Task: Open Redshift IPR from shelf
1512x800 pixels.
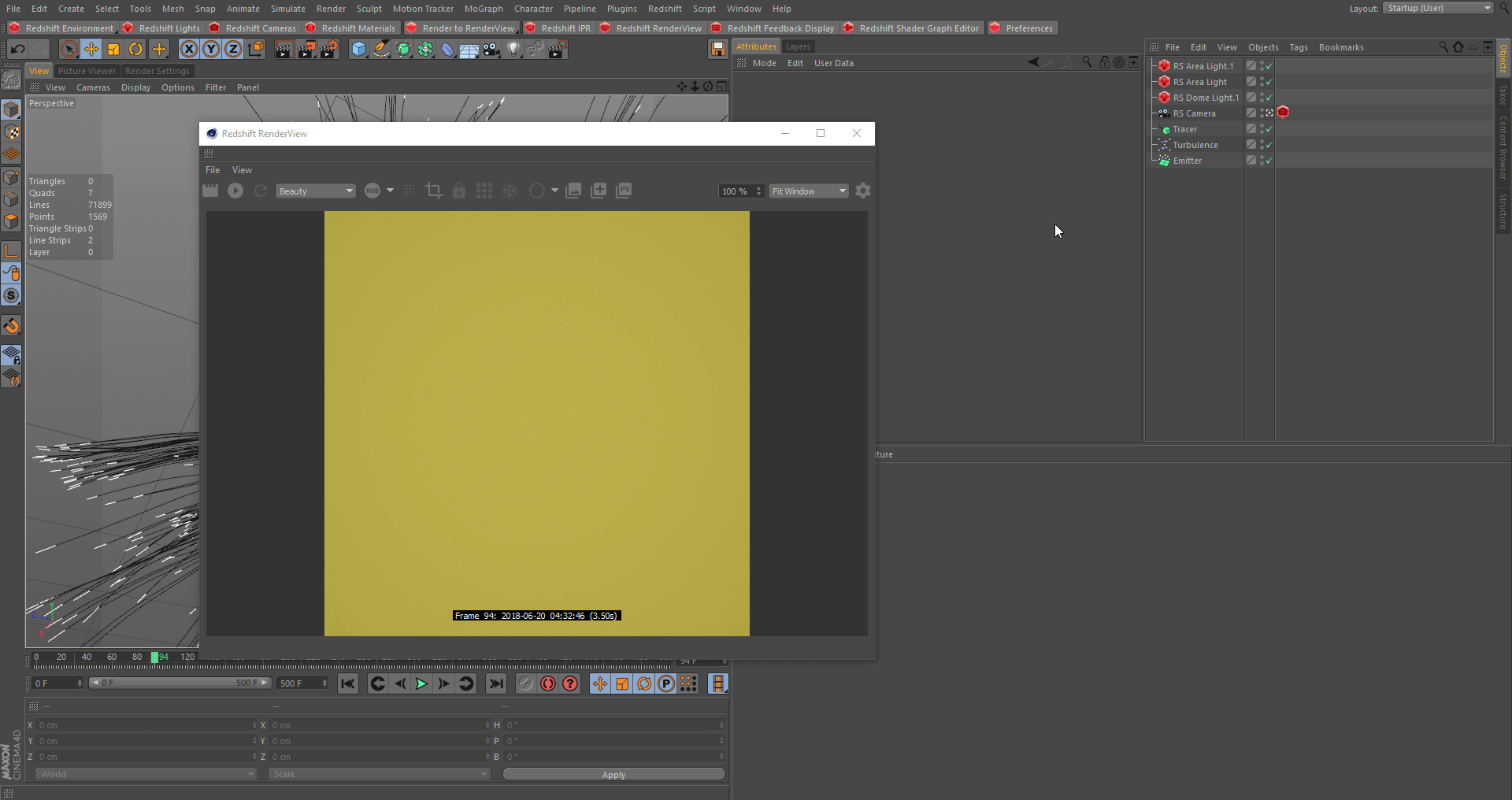Action: coord(558,28)
